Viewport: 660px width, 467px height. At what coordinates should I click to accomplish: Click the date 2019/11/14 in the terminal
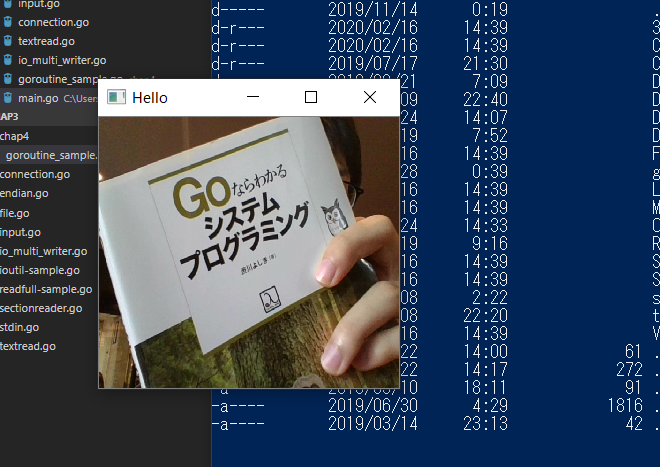click(x=373, y=9)
